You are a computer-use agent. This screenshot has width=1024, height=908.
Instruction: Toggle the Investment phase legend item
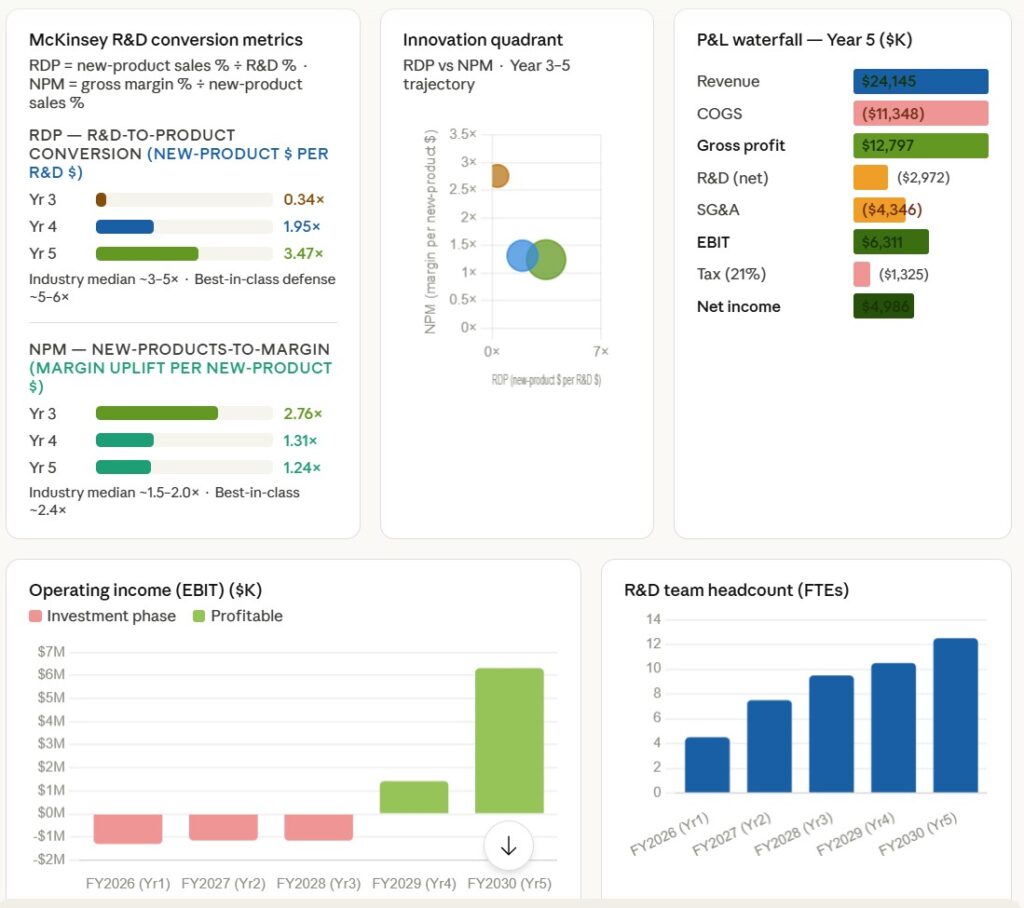point(102,616)
